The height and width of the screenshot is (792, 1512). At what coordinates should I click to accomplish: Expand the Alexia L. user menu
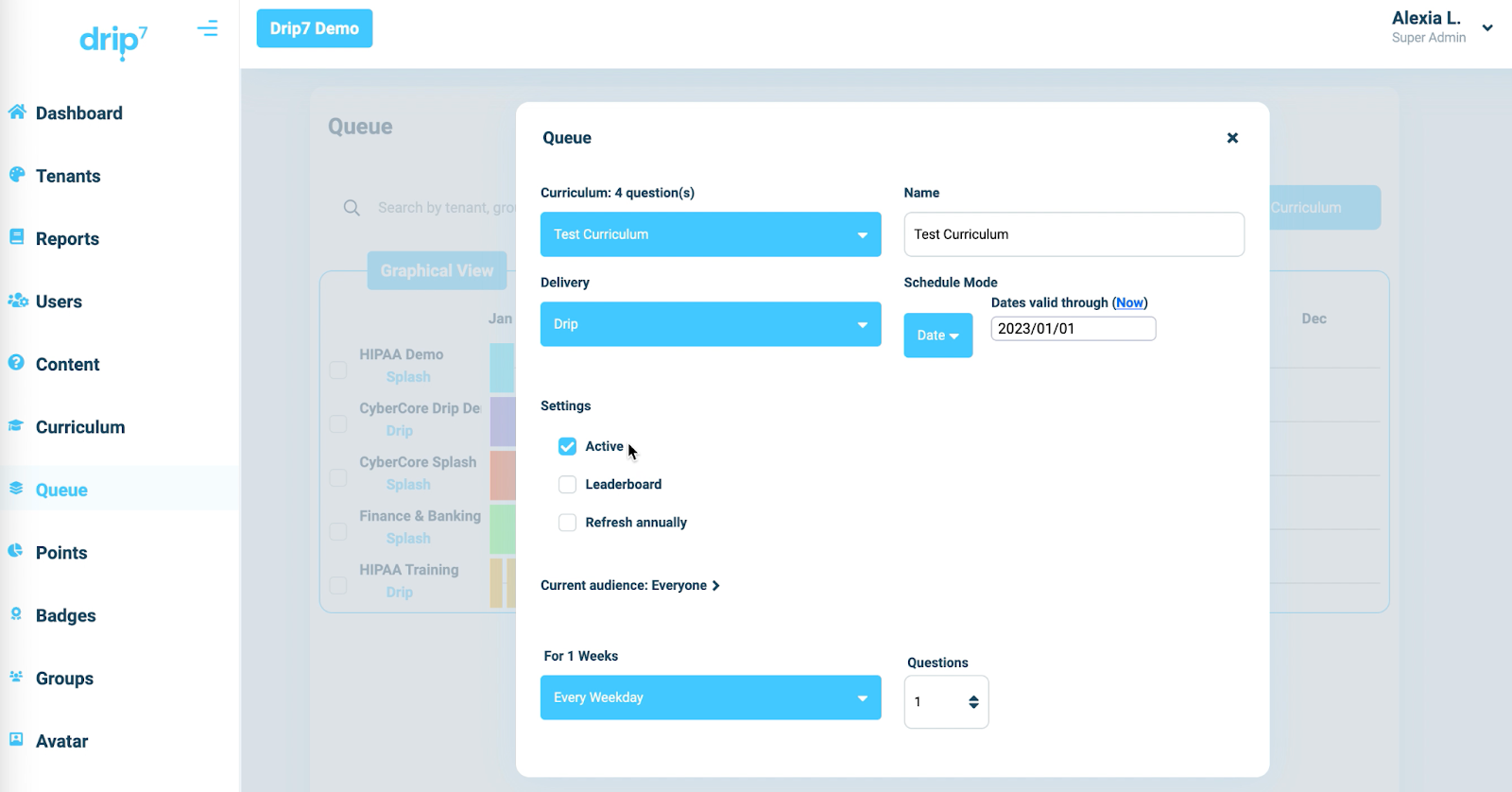tap(1487, 27)
